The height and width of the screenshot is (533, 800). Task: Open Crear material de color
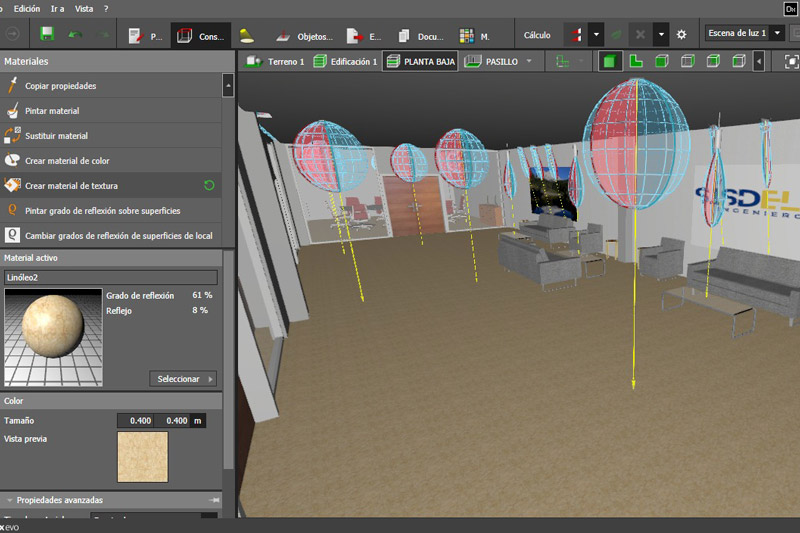tap(67, 161)
